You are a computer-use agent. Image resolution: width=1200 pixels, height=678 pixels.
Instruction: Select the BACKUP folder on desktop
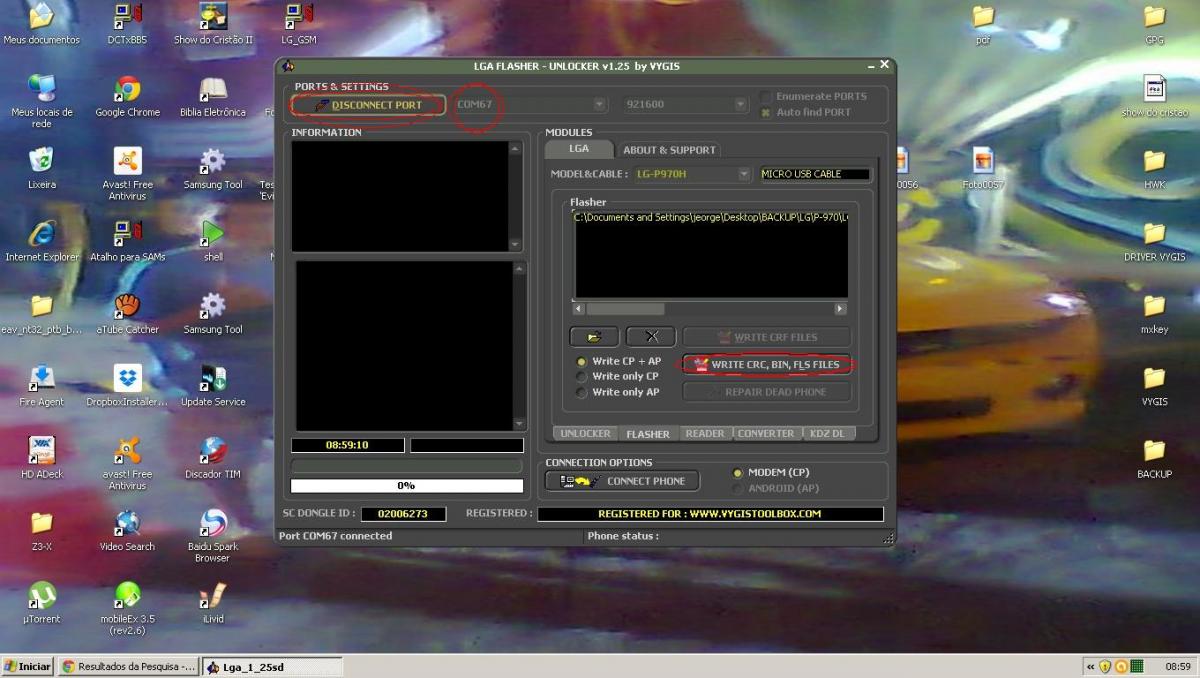pos(1154,456)
